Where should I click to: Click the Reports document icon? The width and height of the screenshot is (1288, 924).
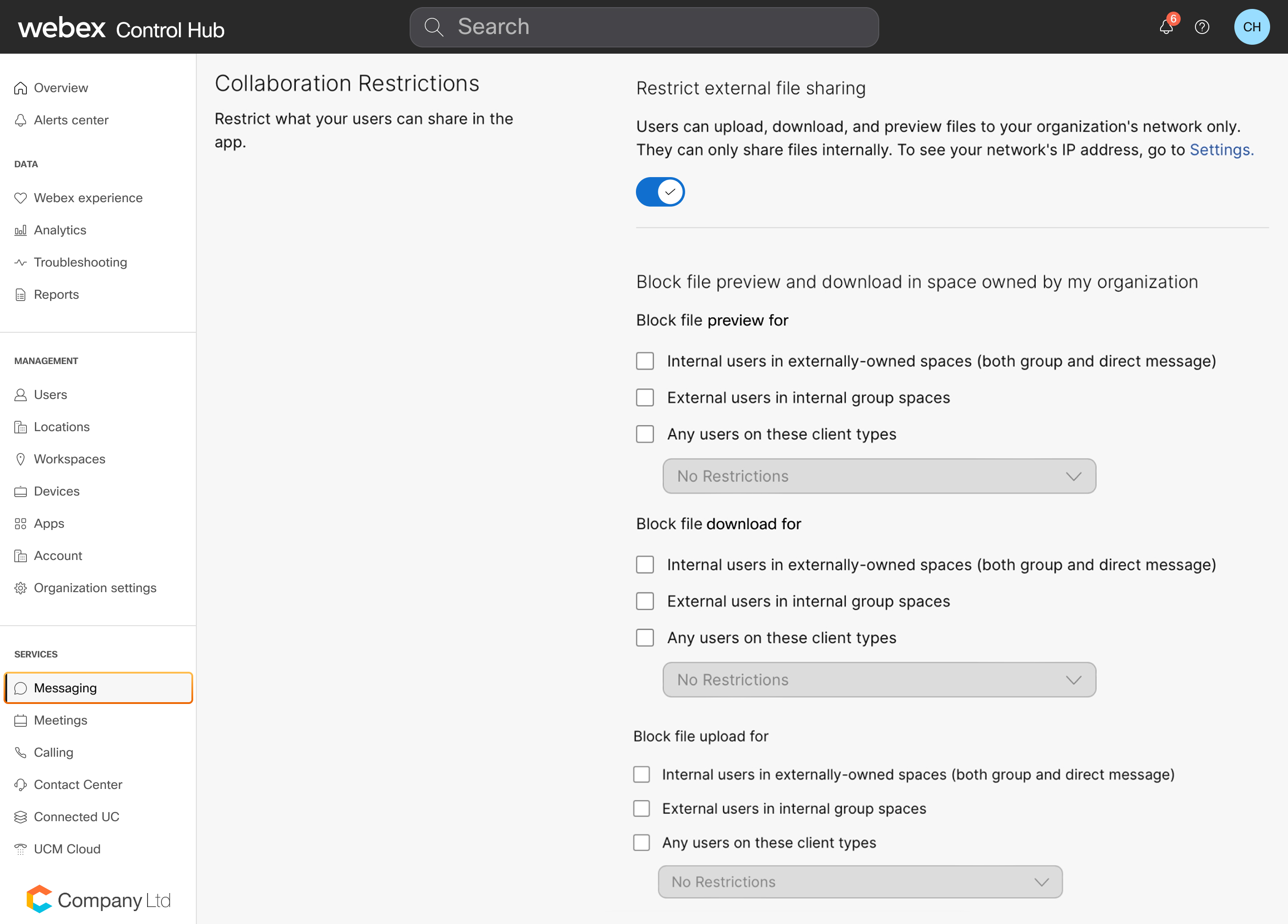click(21, 295)
